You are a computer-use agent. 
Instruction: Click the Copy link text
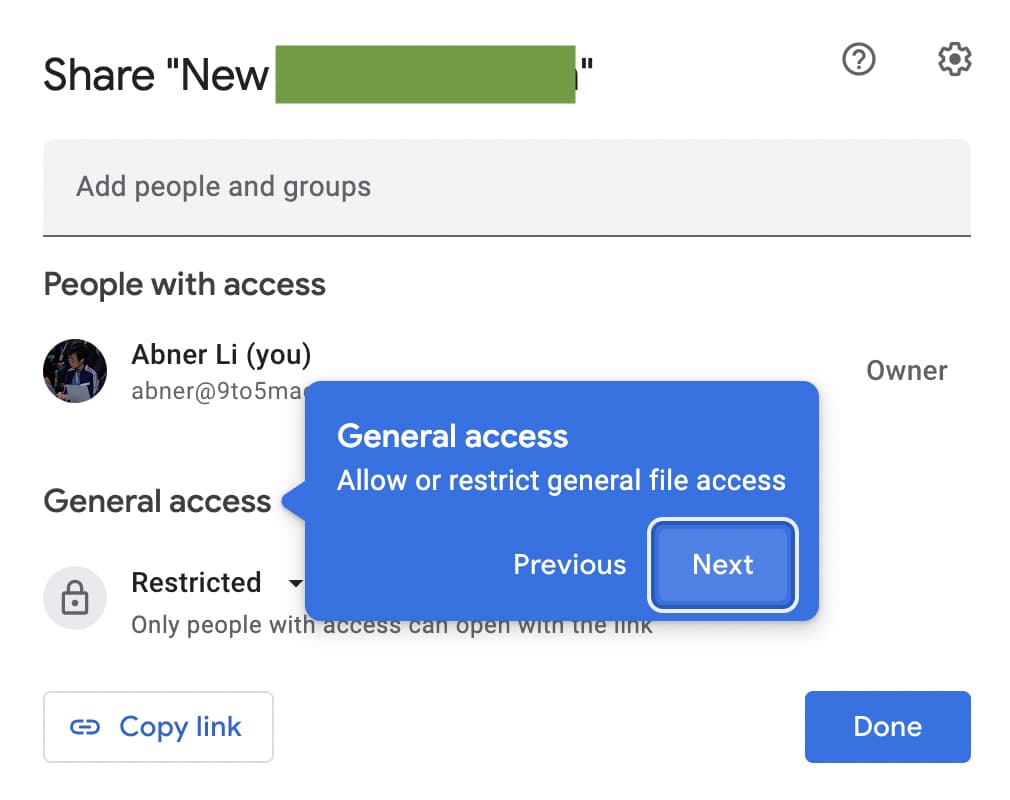pyautogui.click(x=180, y=727)
